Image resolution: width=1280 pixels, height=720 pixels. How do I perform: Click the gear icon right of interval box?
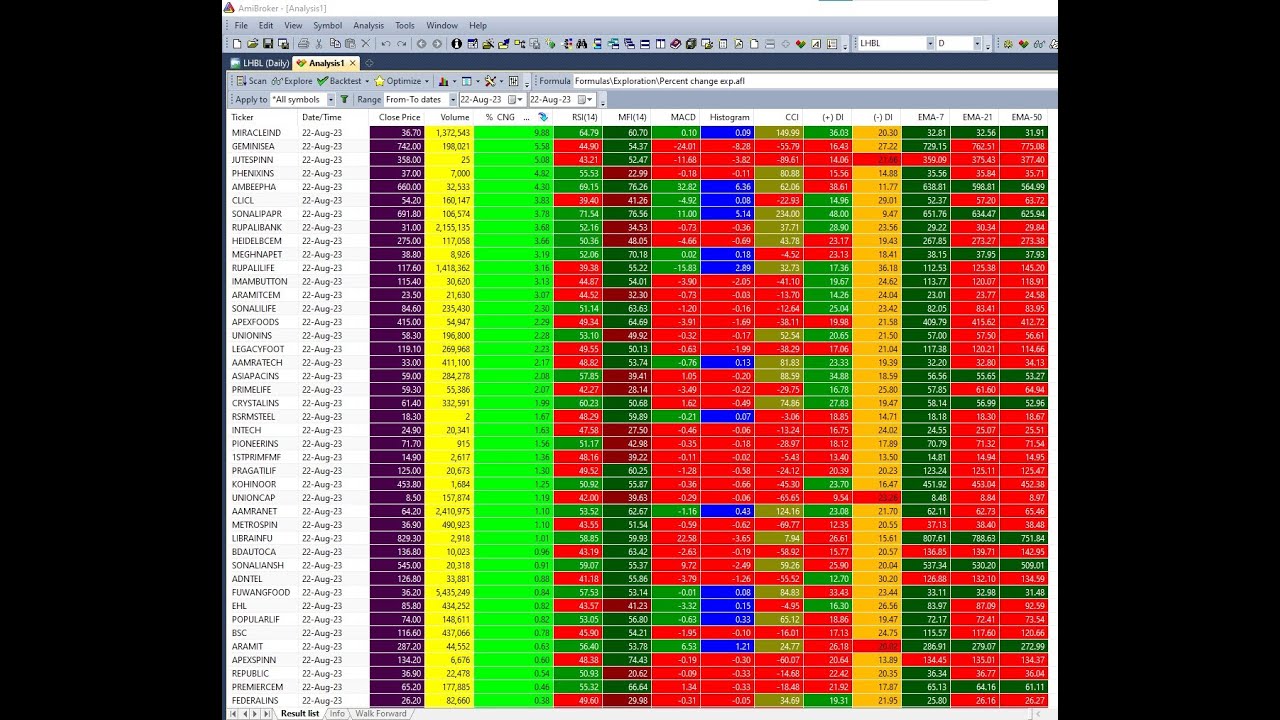click(x=1008, y=43)
